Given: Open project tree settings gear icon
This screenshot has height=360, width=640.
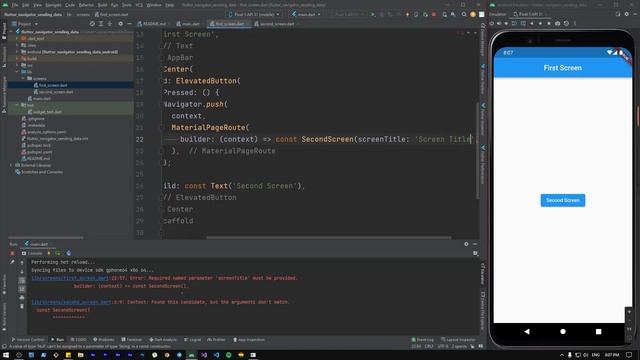Looking at the screenshot, I should coord(120,24).
